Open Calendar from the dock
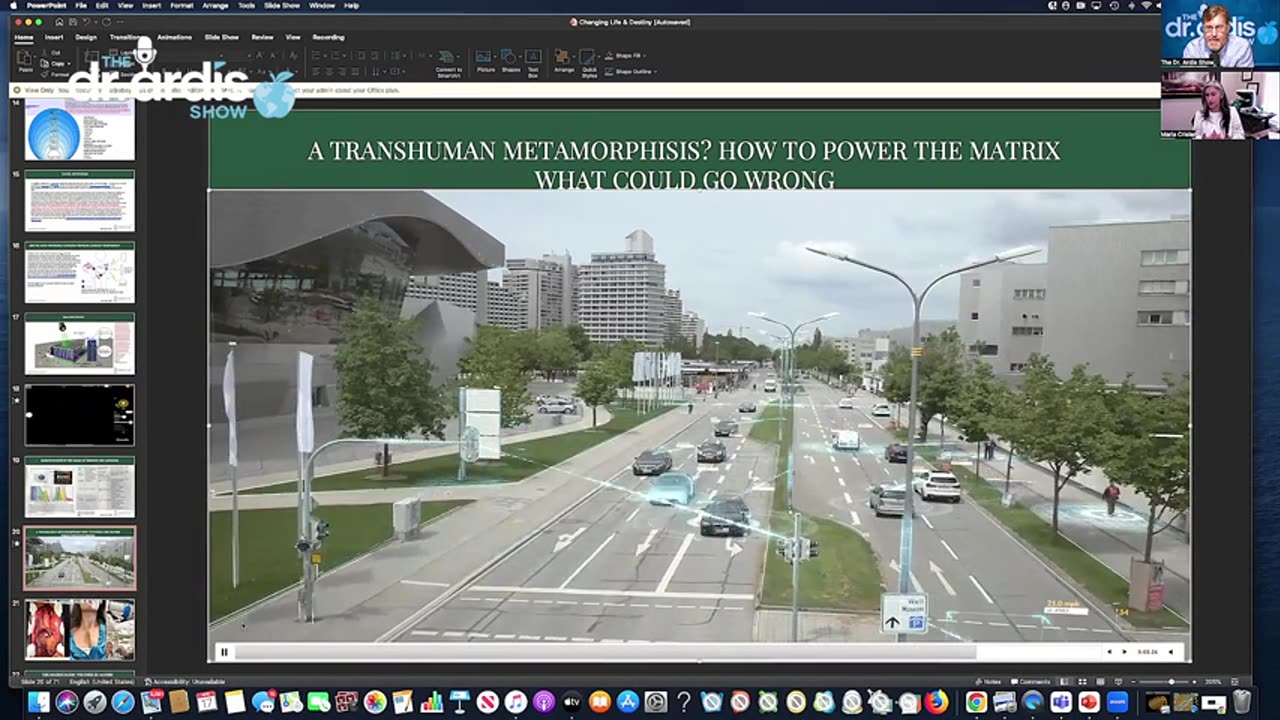Screen dimensions: 1280x720 [207, 702]
